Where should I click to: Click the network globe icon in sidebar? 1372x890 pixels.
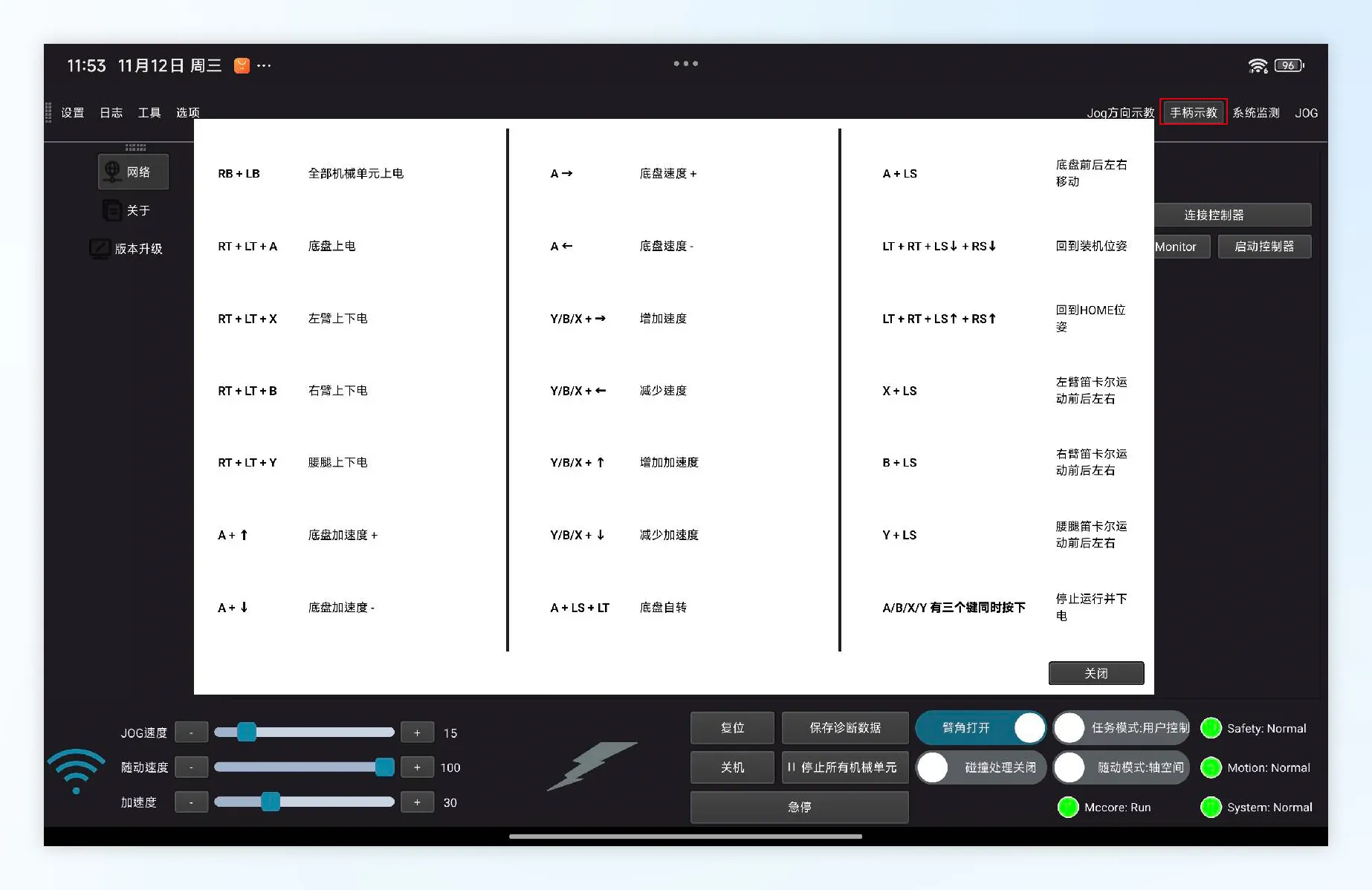(112, 172)
